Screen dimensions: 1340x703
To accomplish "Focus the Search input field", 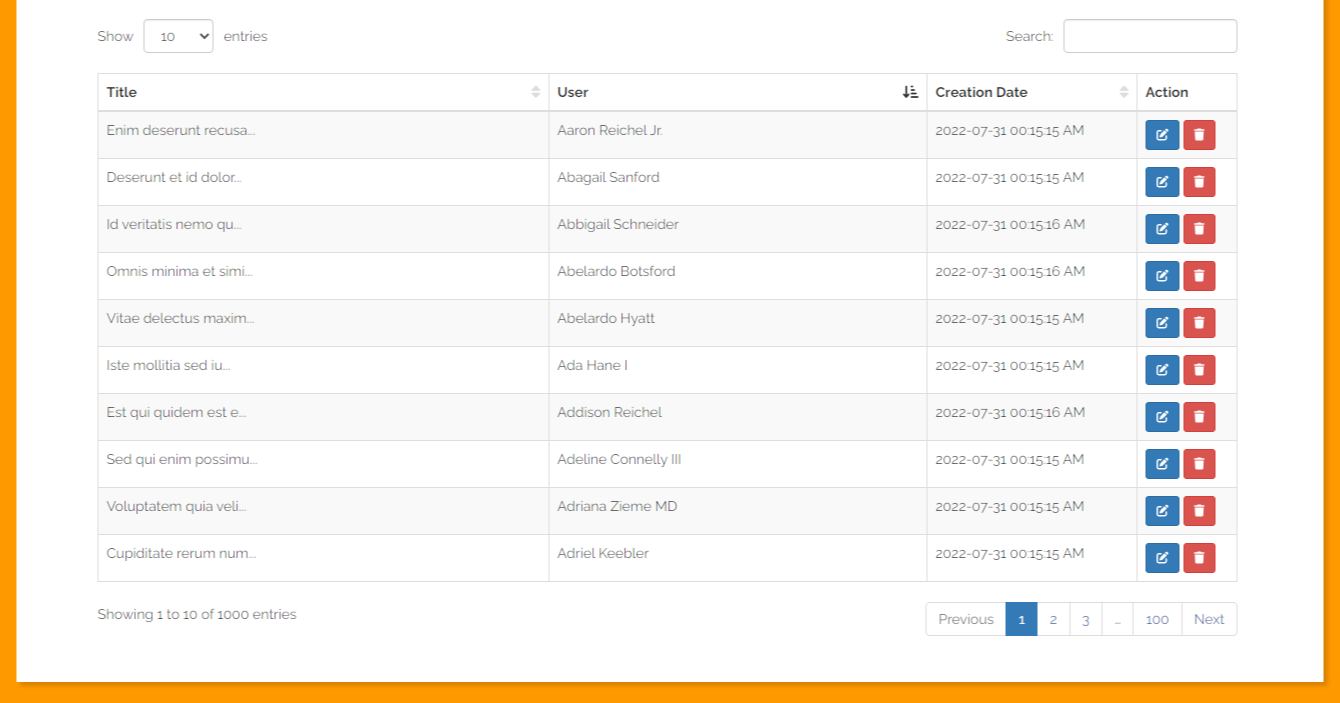I will click(x=1149, y=36).
